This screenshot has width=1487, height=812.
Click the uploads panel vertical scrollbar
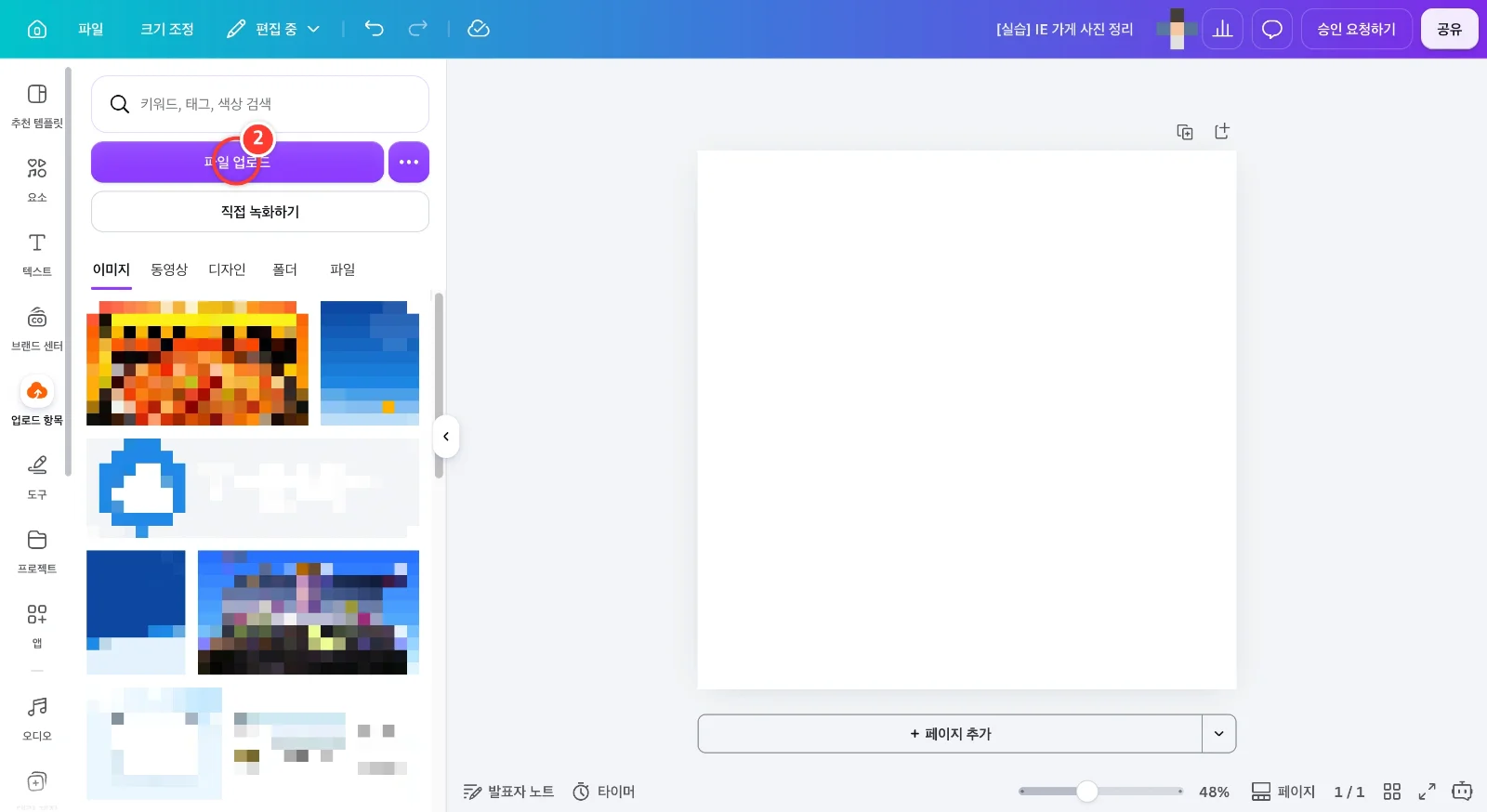(x=439, y=386)
